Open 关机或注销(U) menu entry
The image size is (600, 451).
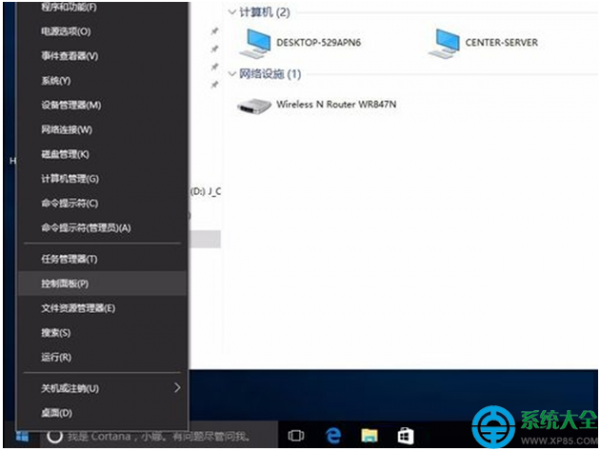pos(103,388)
